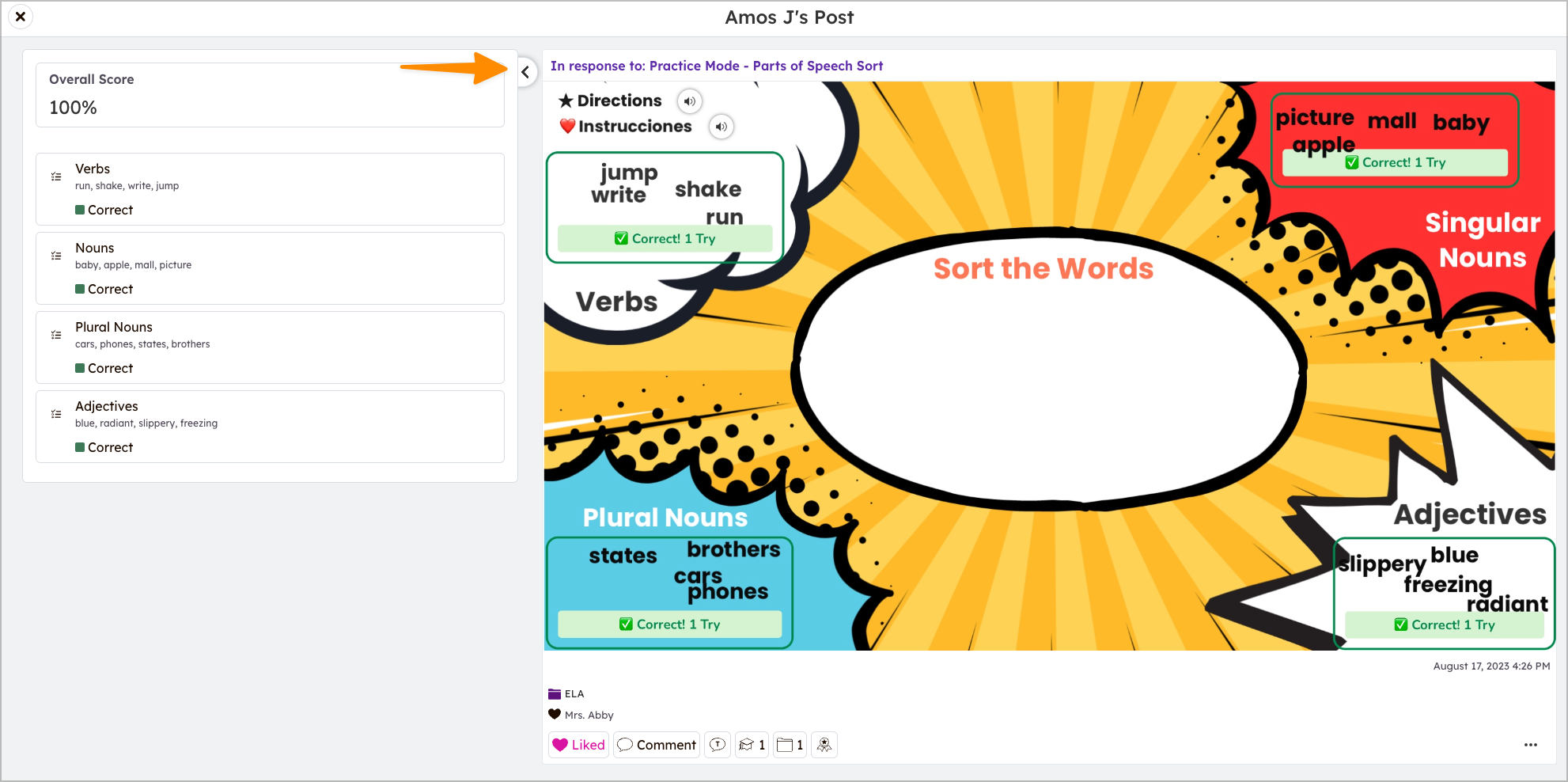This screenshot has width=1568, height=782.
Task: Close Amos J's Post dialog
Action: [20, 17]
